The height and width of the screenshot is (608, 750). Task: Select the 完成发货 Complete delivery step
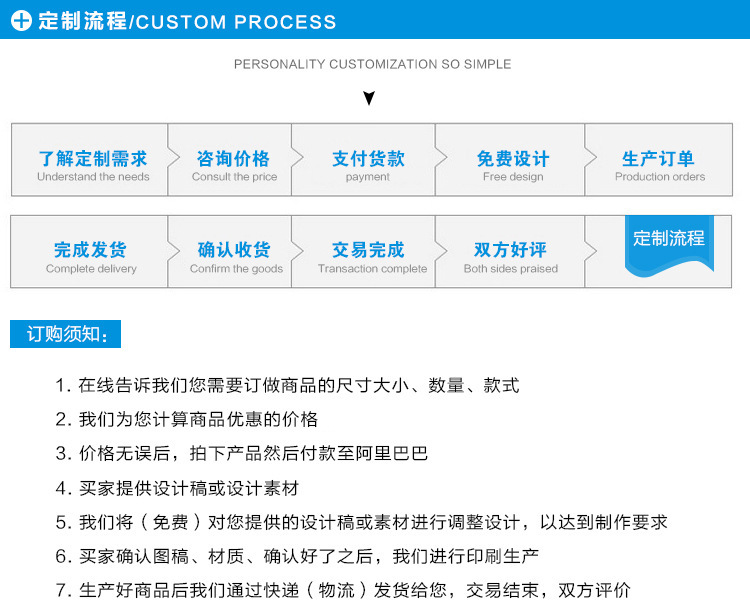point(89,252)
